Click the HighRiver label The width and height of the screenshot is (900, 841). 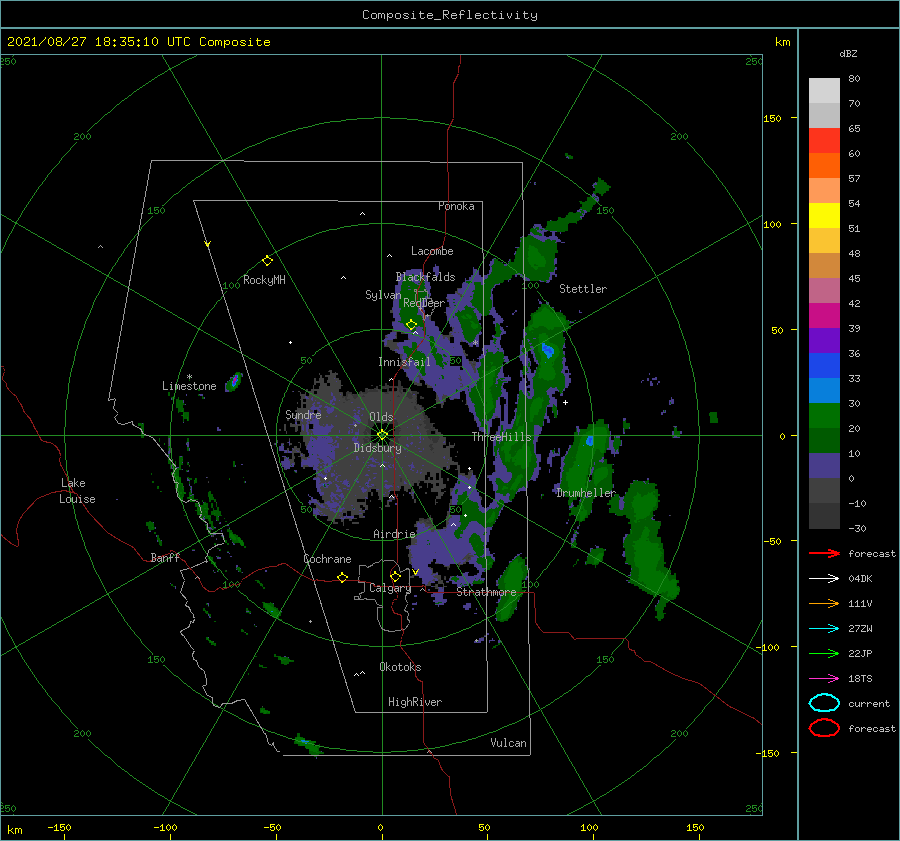point(415,702)
